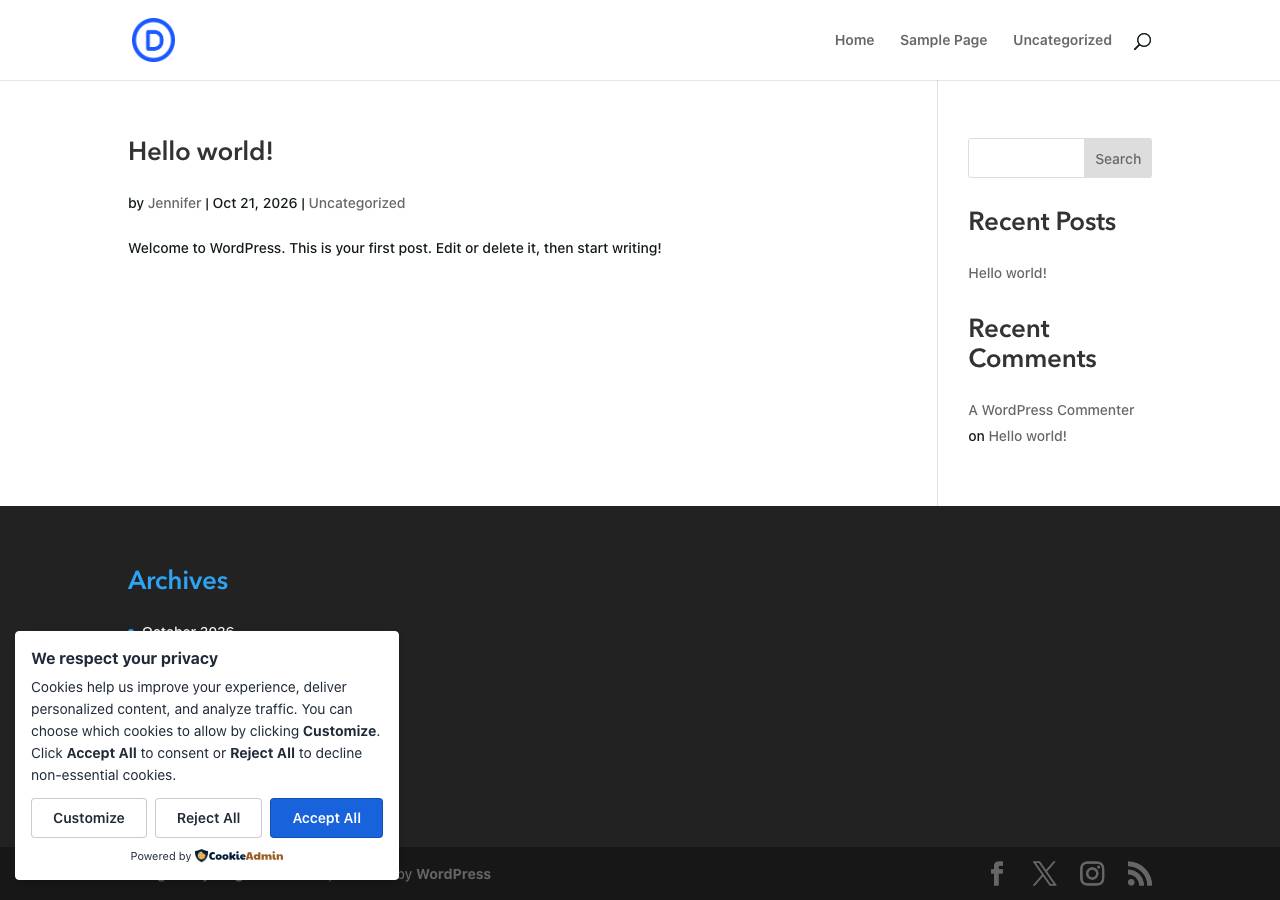Click the post title Hello world! heading
This screenshot has height=900, width=1280.
pos(200,151)
